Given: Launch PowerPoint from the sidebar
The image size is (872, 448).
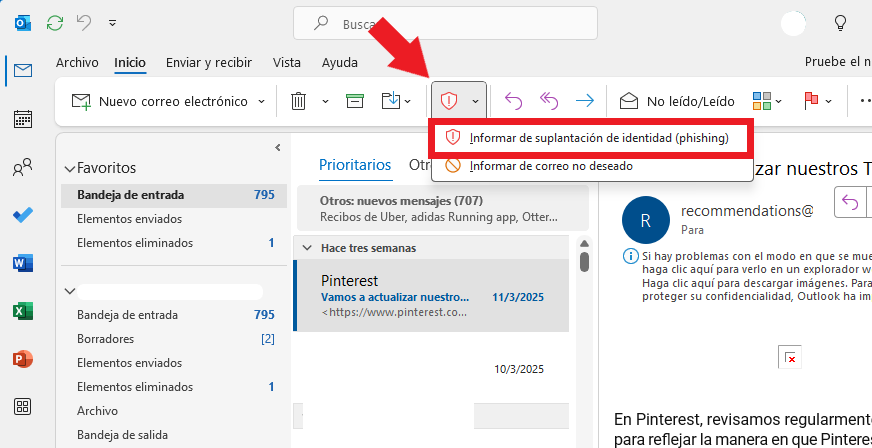Looking at the screenshot, I should click(23, 359).
